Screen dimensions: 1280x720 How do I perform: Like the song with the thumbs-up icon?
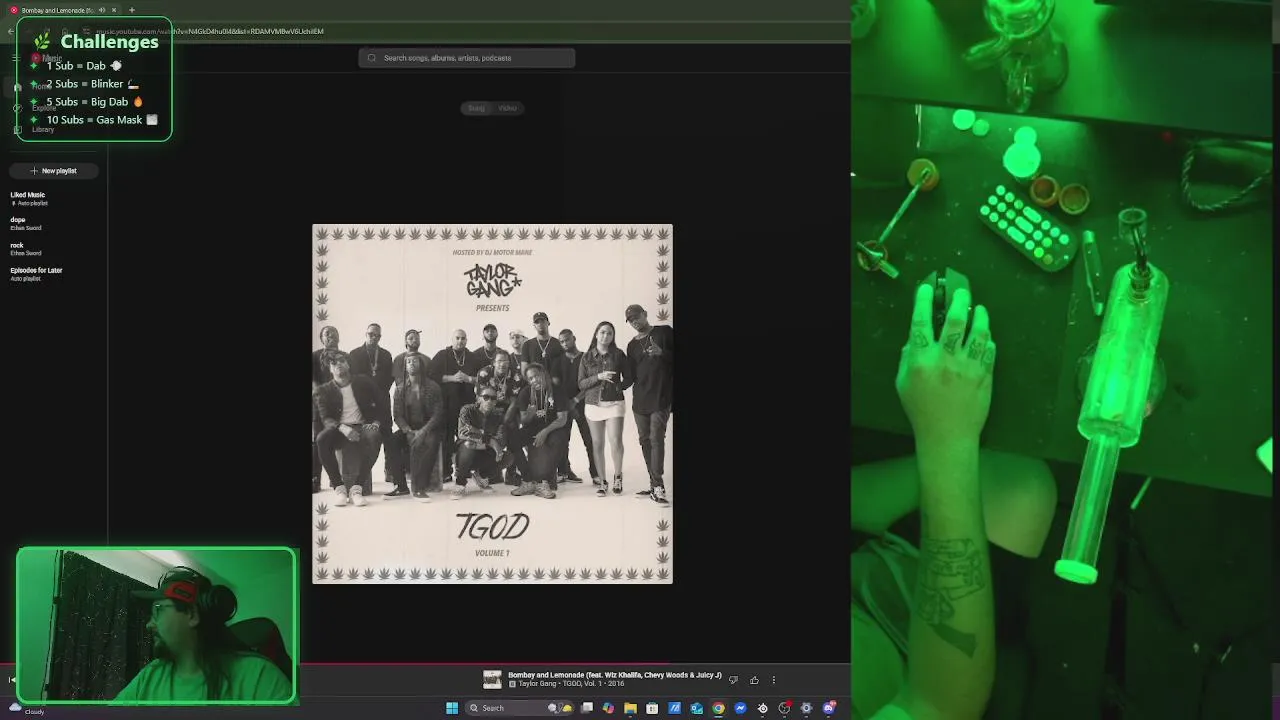[x=754, y=680]
